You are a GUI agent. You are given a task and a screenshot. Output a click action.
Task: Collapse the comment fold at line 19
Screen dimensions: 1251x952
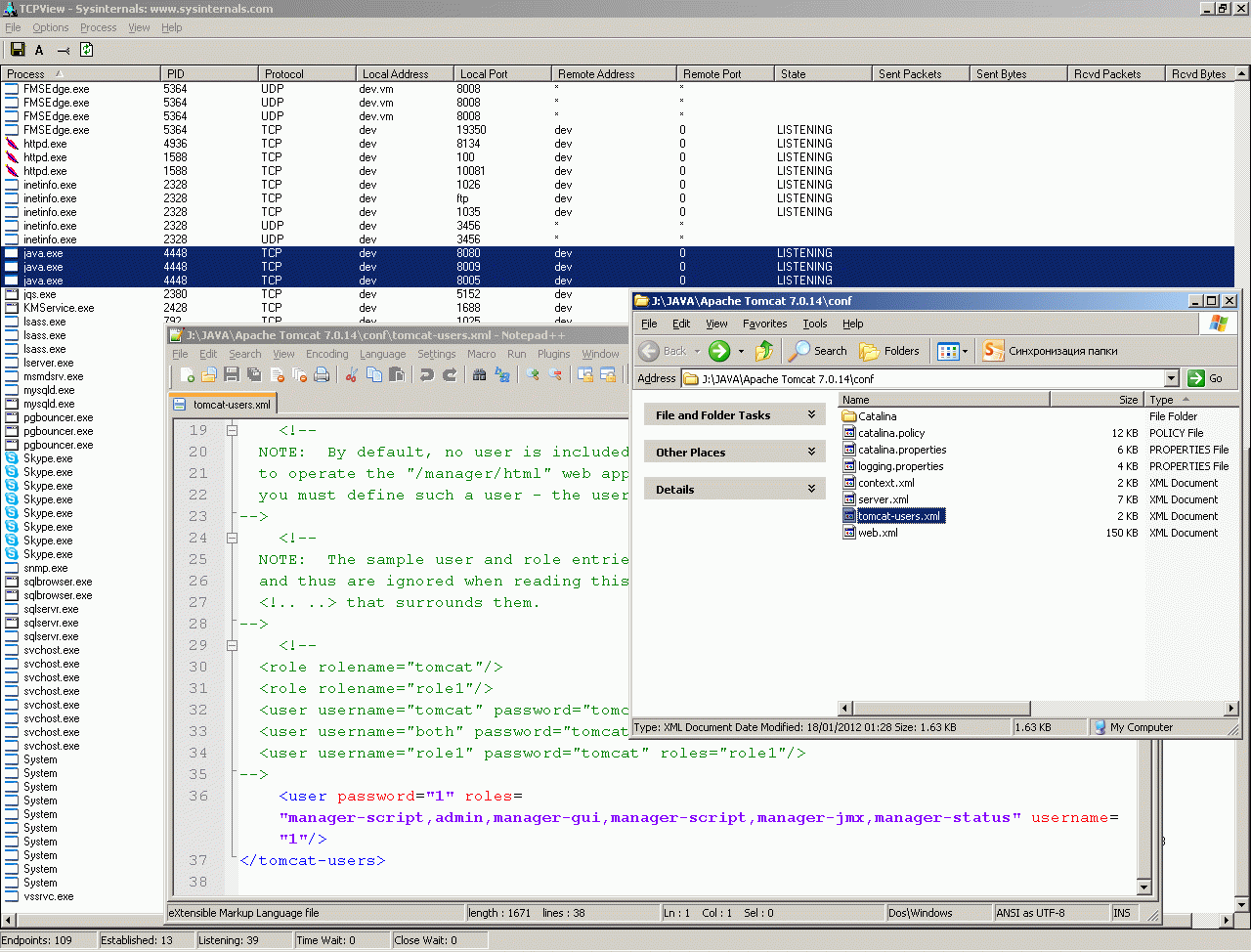click(x=232, y=430)
